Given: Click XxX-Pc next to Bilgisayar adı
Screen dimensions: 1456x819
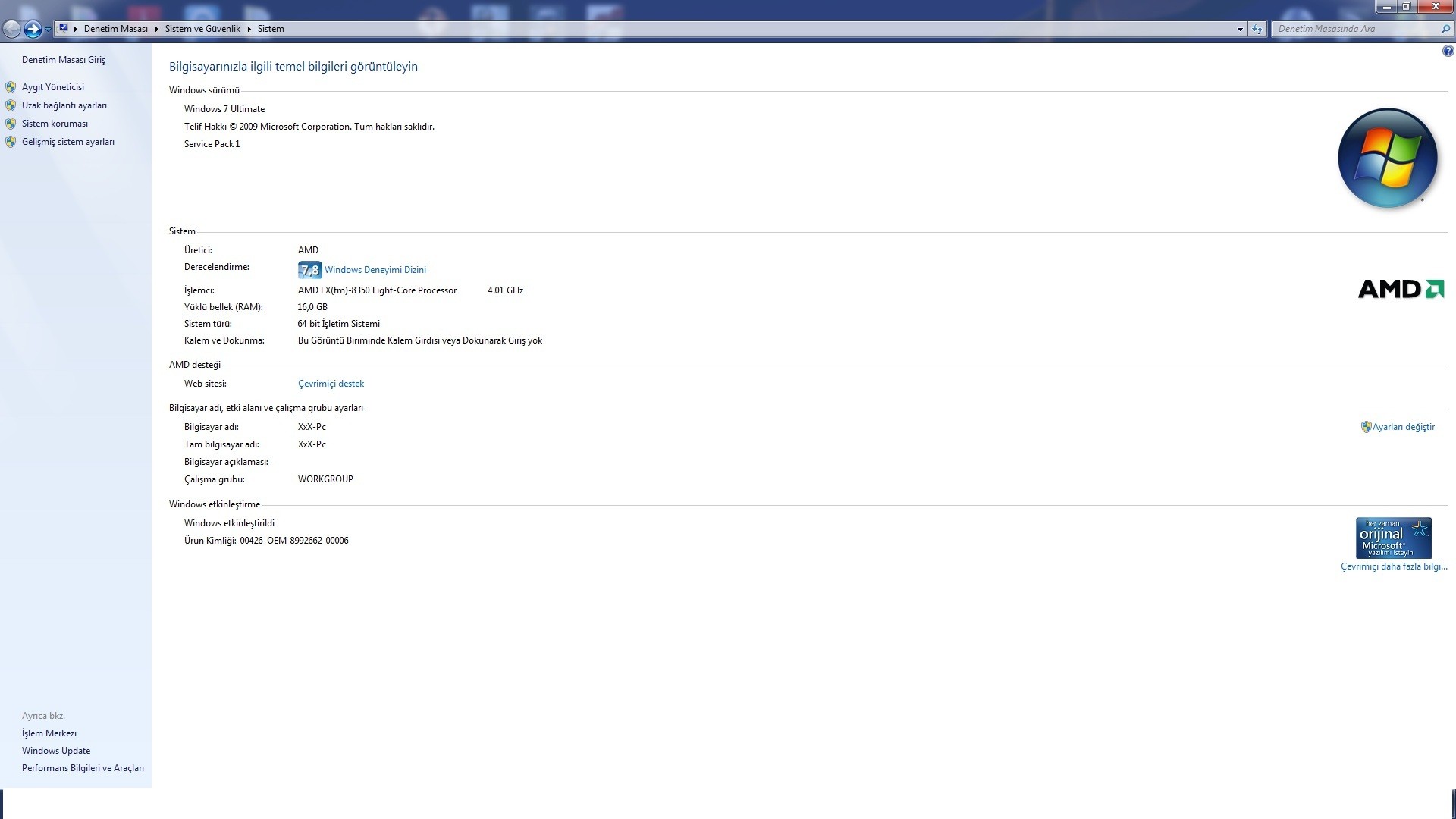Looking at the screenshot, I should click(312, 427).
